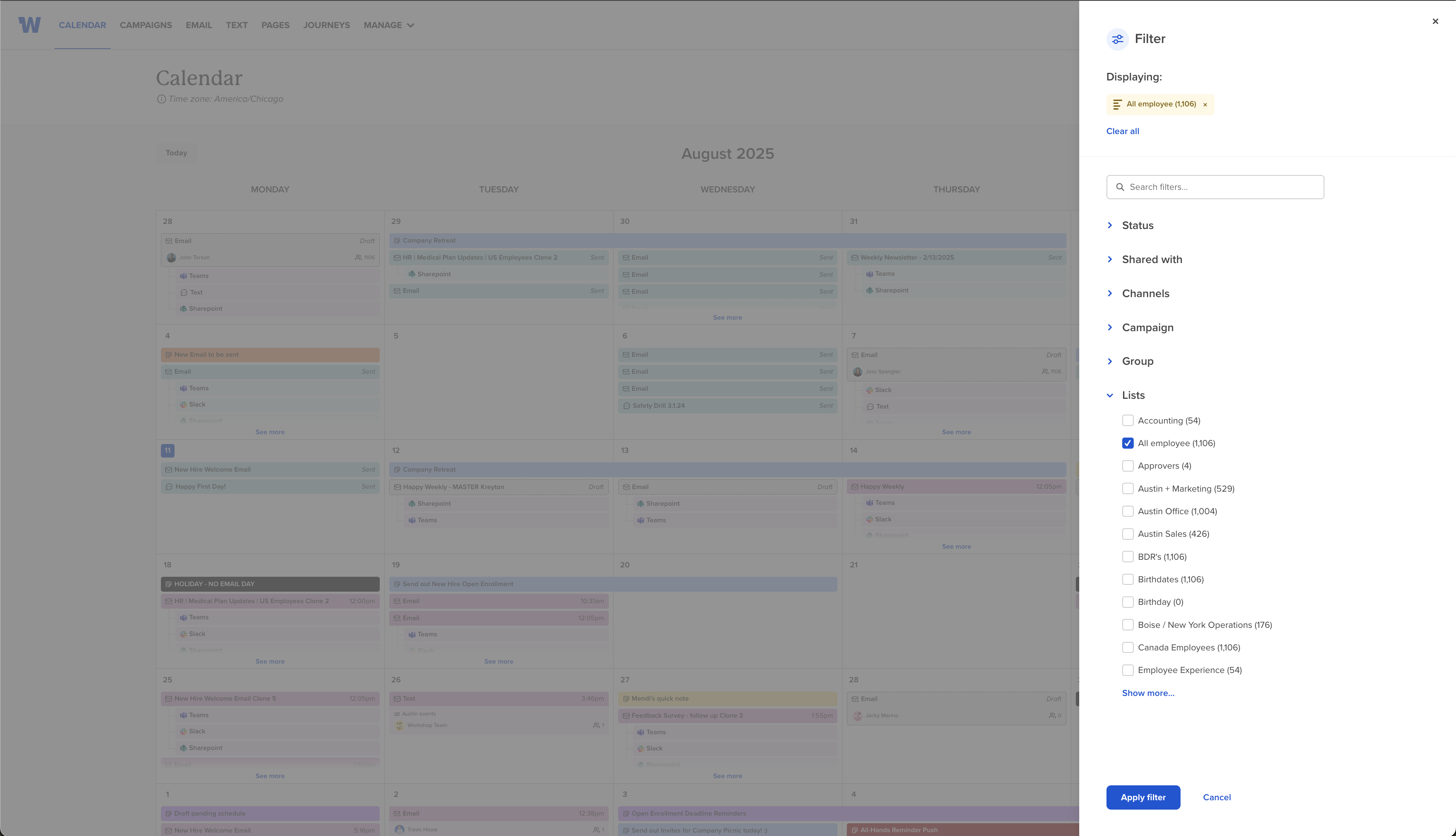Click the Apply filter button
The width and height of the screenshot is (1456, 836).
[x=1143, y=798]
